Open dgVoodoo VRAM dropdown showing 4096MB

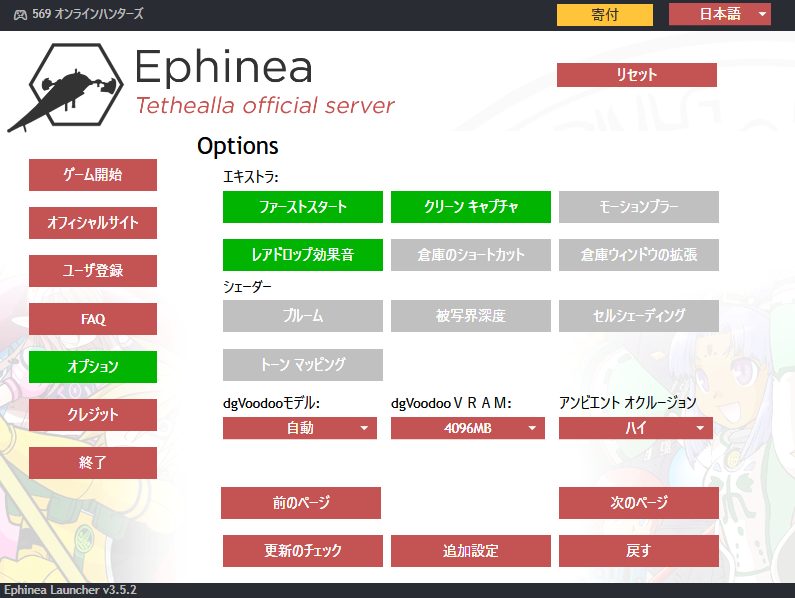click(467, 428)
